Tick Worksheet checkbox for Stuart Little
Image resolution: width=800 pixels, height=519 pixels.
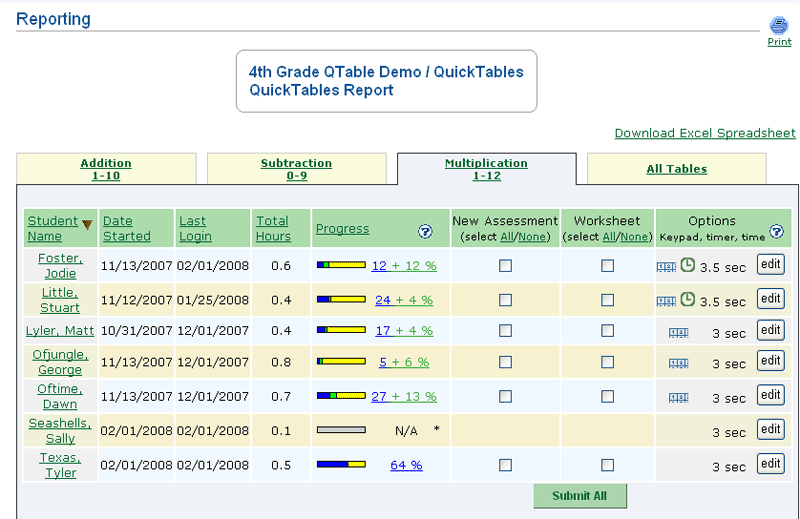point(607,299)
